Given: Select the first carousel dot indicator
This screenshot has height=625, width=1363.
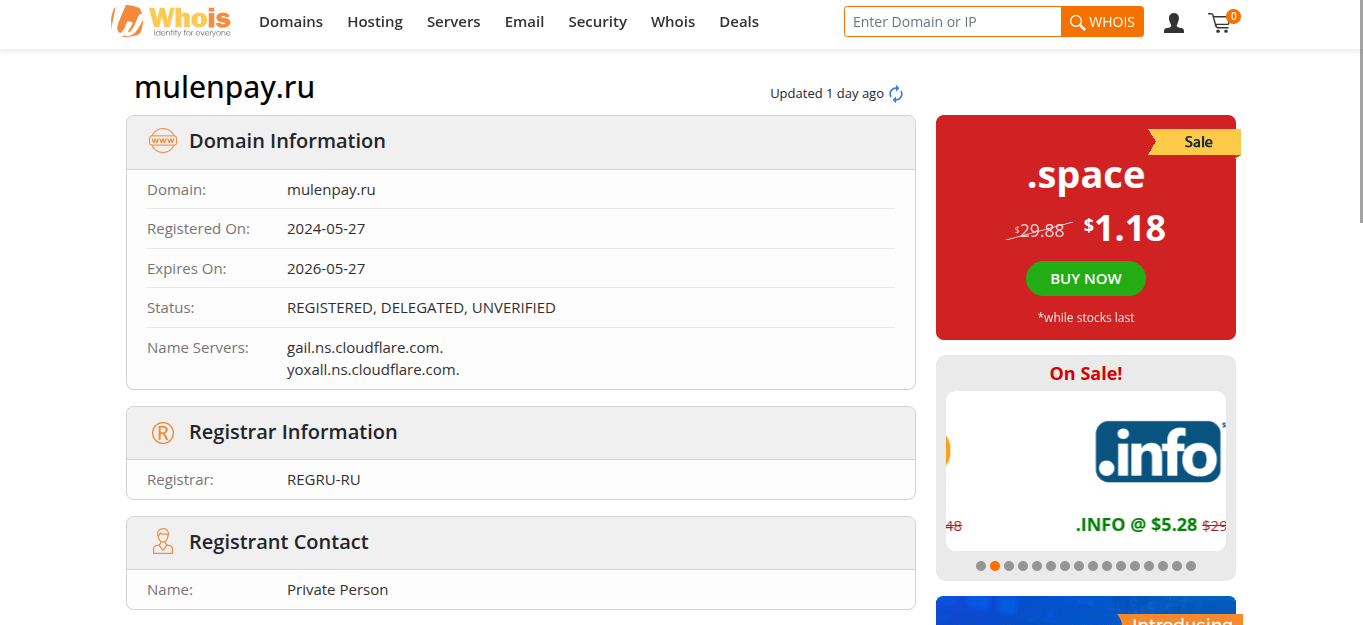Looking at the screenshot, I should (981, 566).
